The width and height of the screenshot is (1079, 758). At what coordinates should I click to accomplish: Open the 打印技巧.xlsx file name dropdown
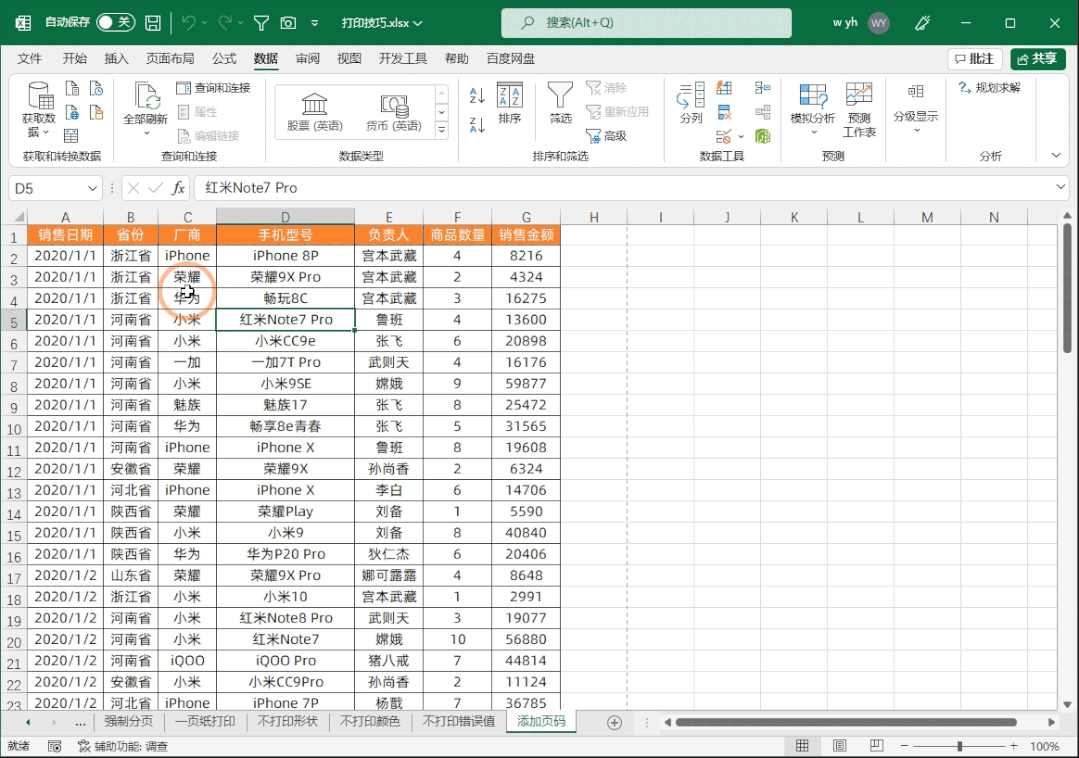point(382,23)
